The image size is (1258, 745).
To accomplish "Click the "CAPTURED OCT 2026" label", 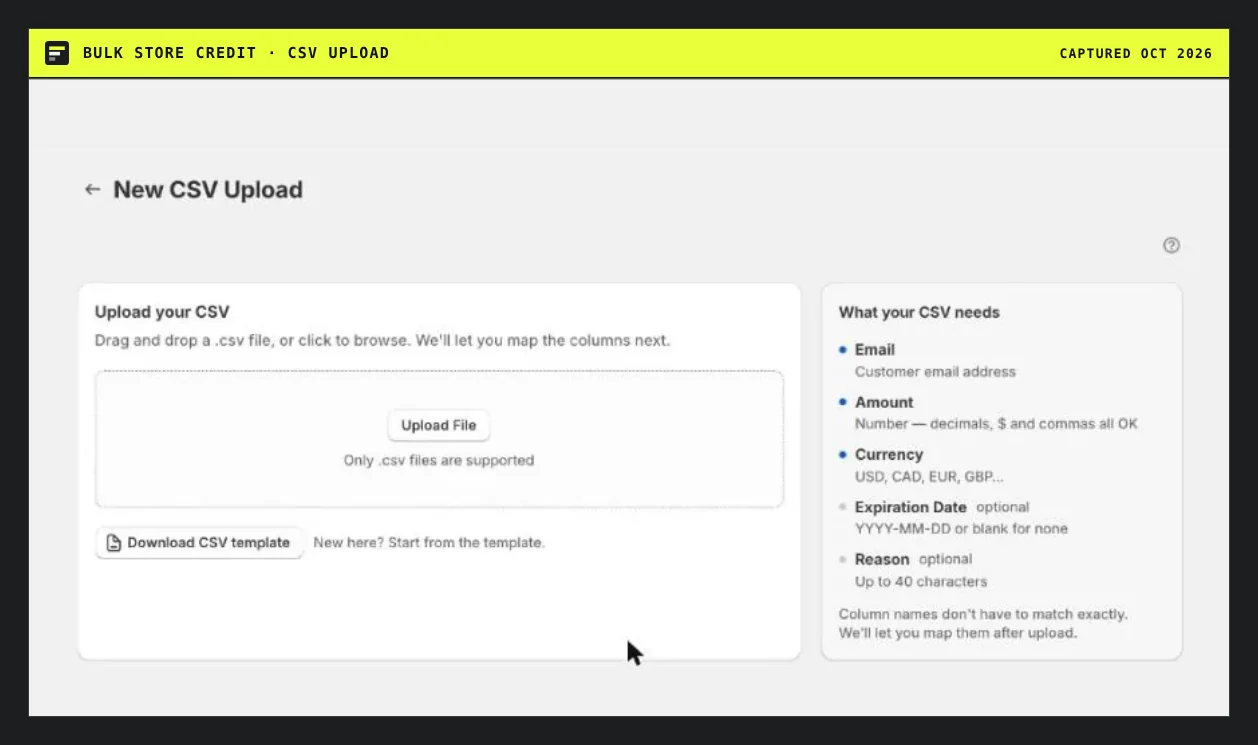I will 1136,54.
